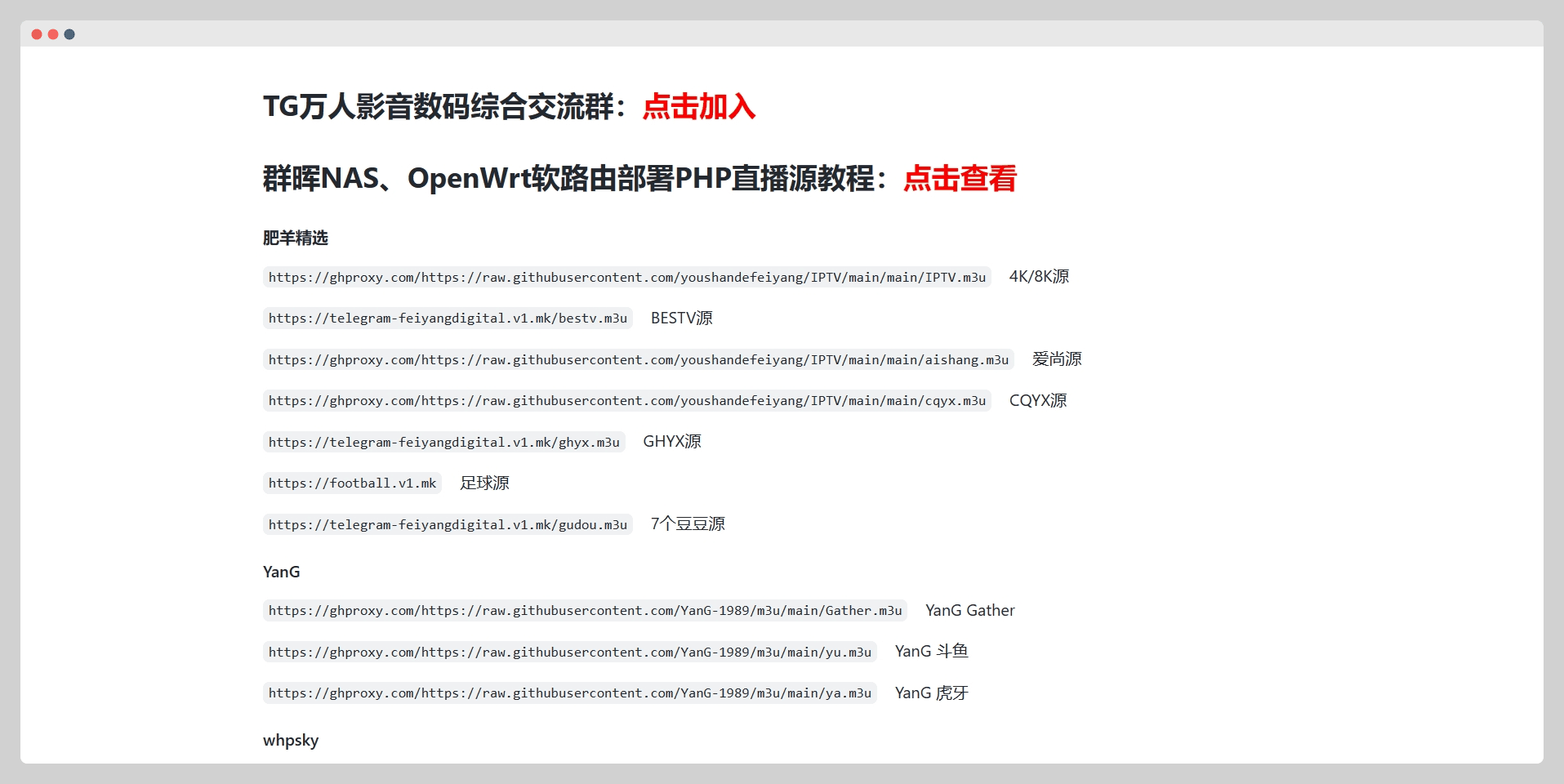Click the 点击加入 link

point(698,107)
